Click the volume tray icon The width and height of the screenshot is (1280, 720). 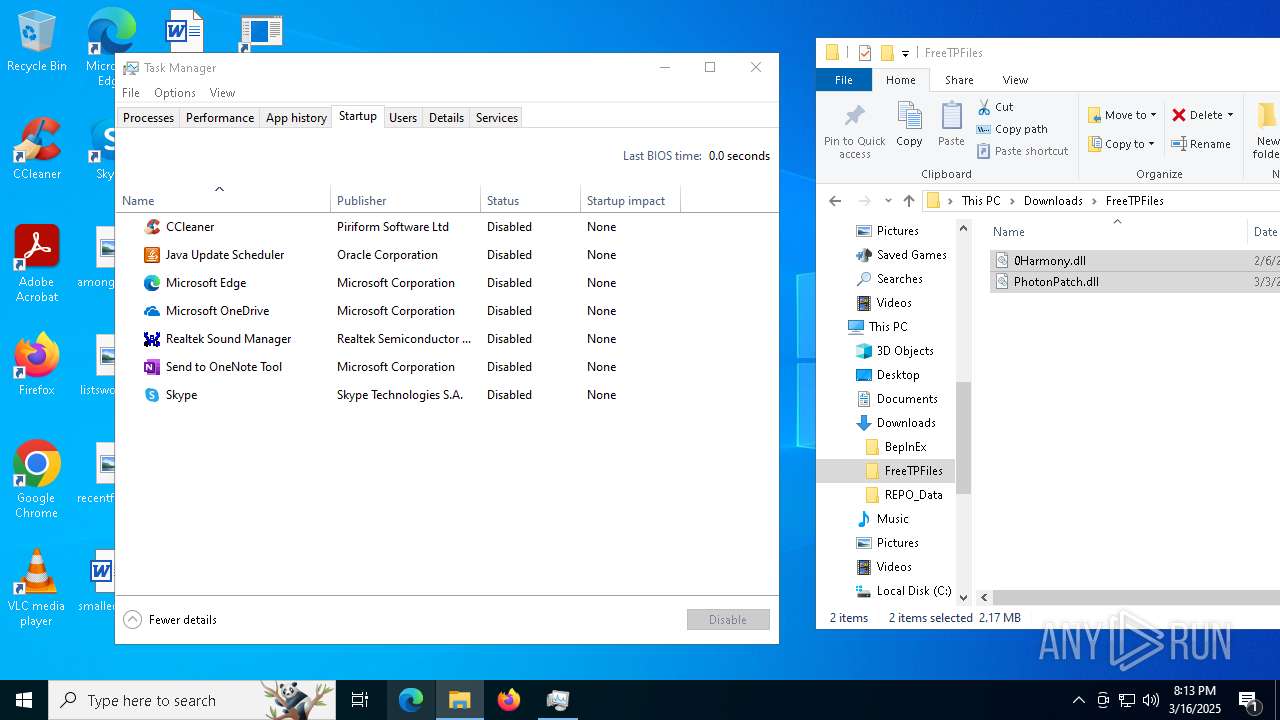[x=1150, y=700]
